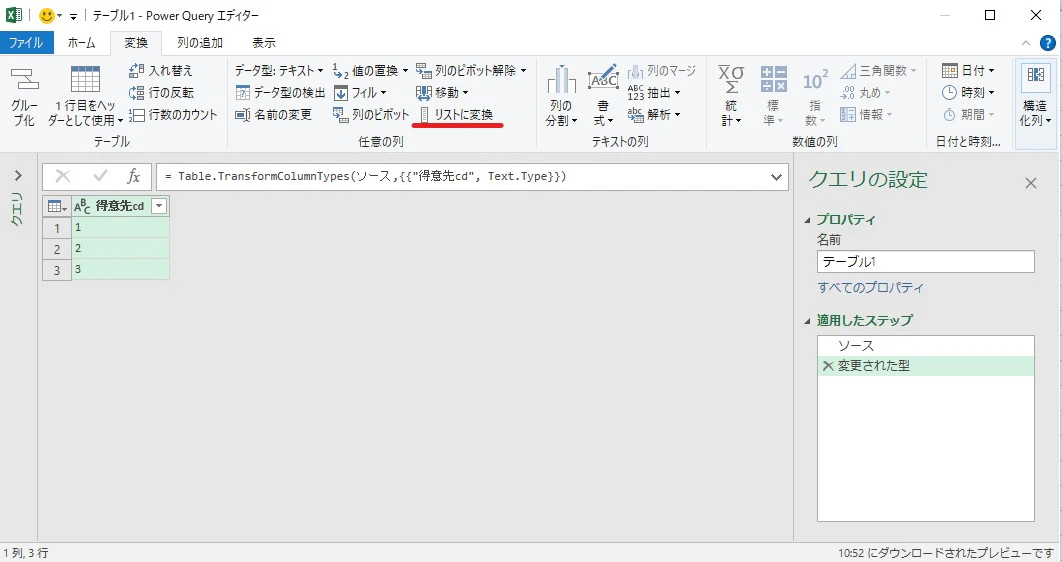
Task: Select the 変換 tab
Action: (x=135, y=43)
